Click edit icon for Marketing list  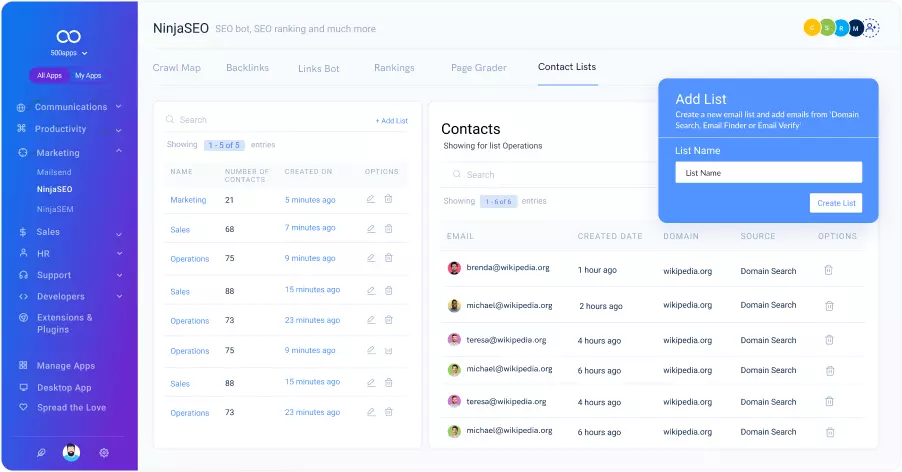(371, 199)
